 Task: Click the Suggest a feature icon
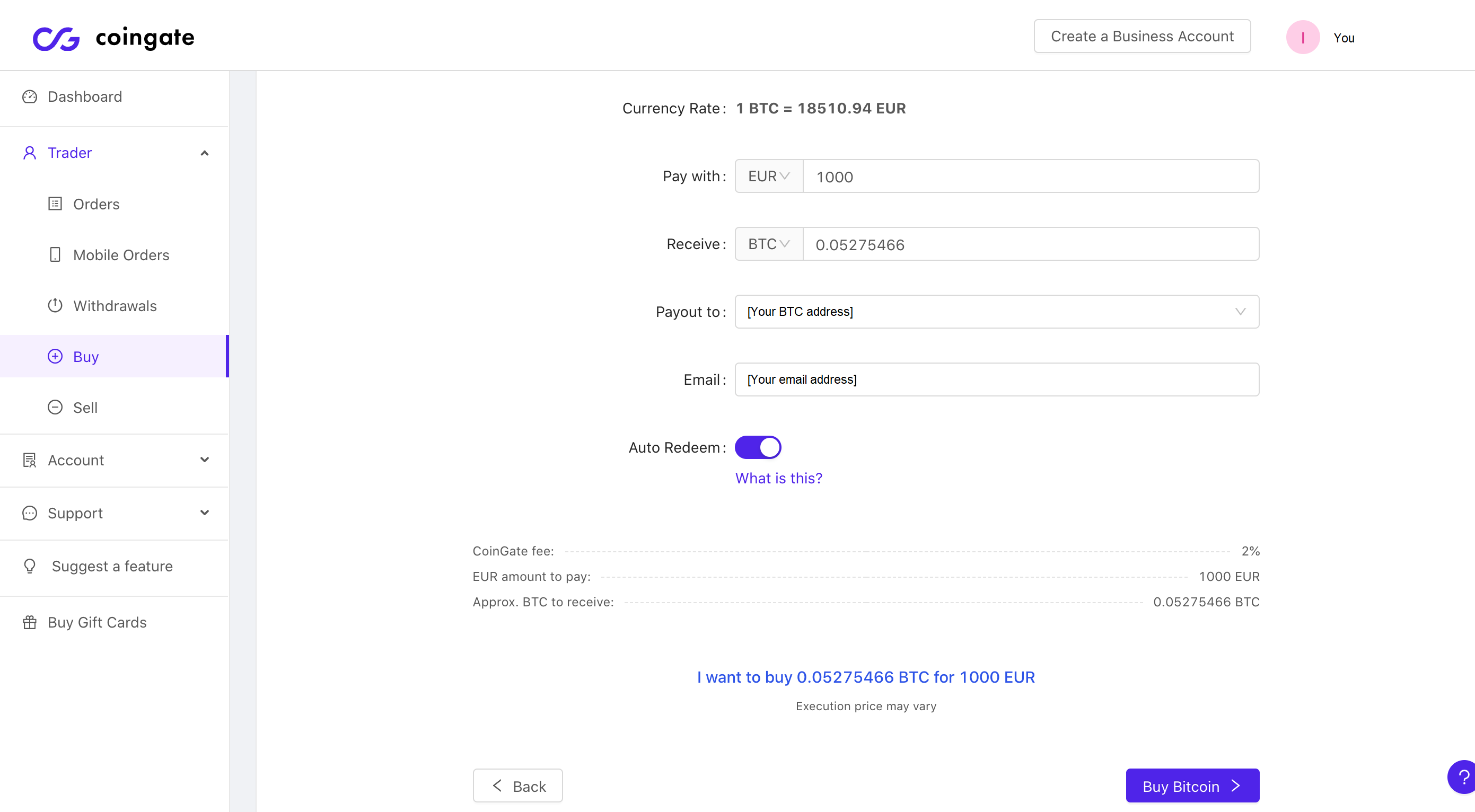(x=29, y=566)
